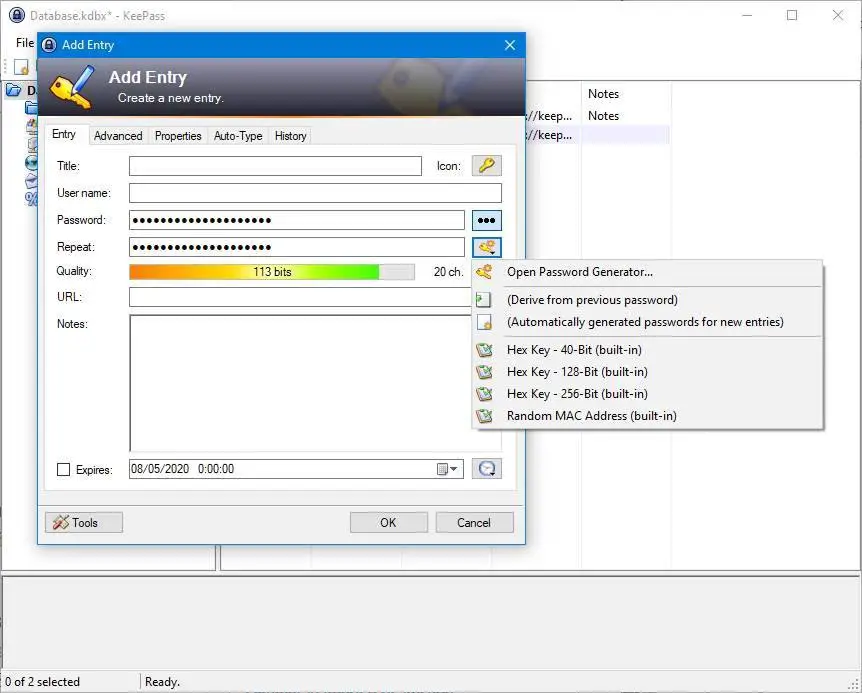
Task: Open the generate password key button
Action: click(487, 247)
